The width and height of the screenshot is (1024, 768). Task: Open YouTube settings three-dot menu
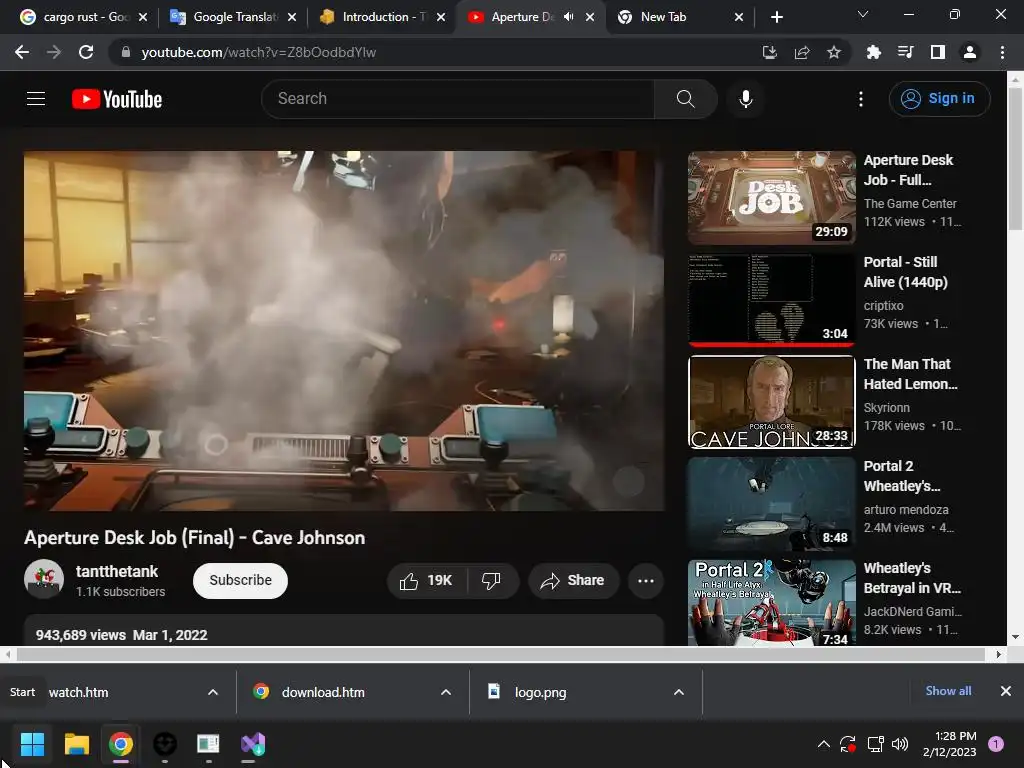coord(861,99)
